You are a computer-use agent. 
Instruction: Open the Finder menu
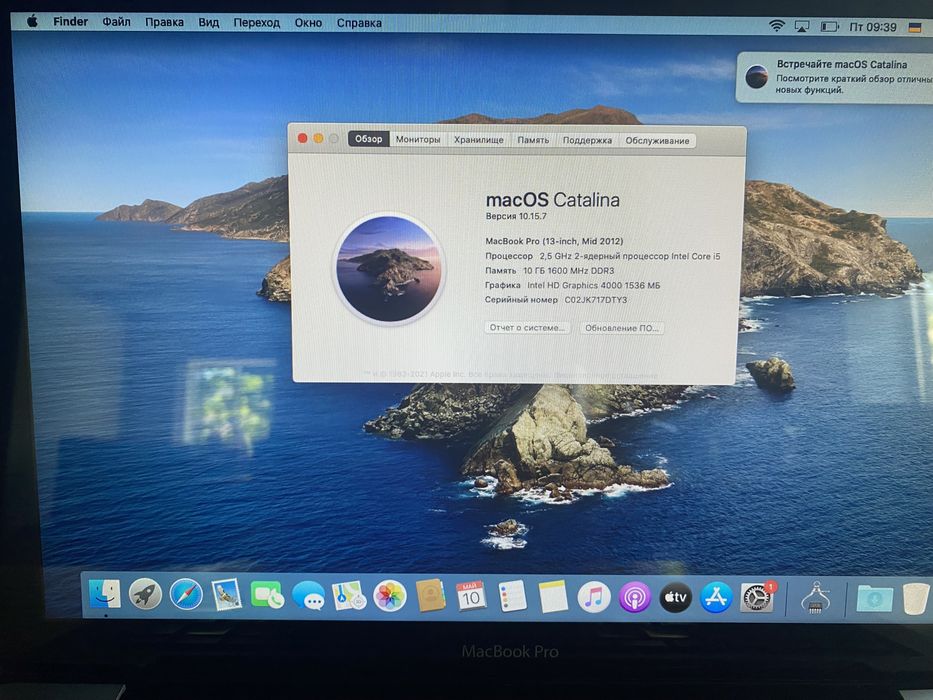[x=70, y=22]
